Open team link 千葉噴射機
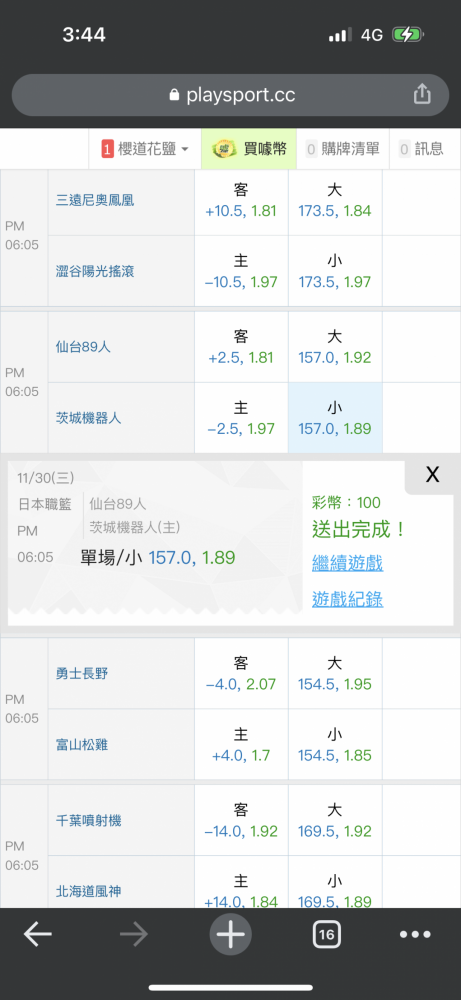The height and width of the screenshot is (1000, 461). coord(89,821)
